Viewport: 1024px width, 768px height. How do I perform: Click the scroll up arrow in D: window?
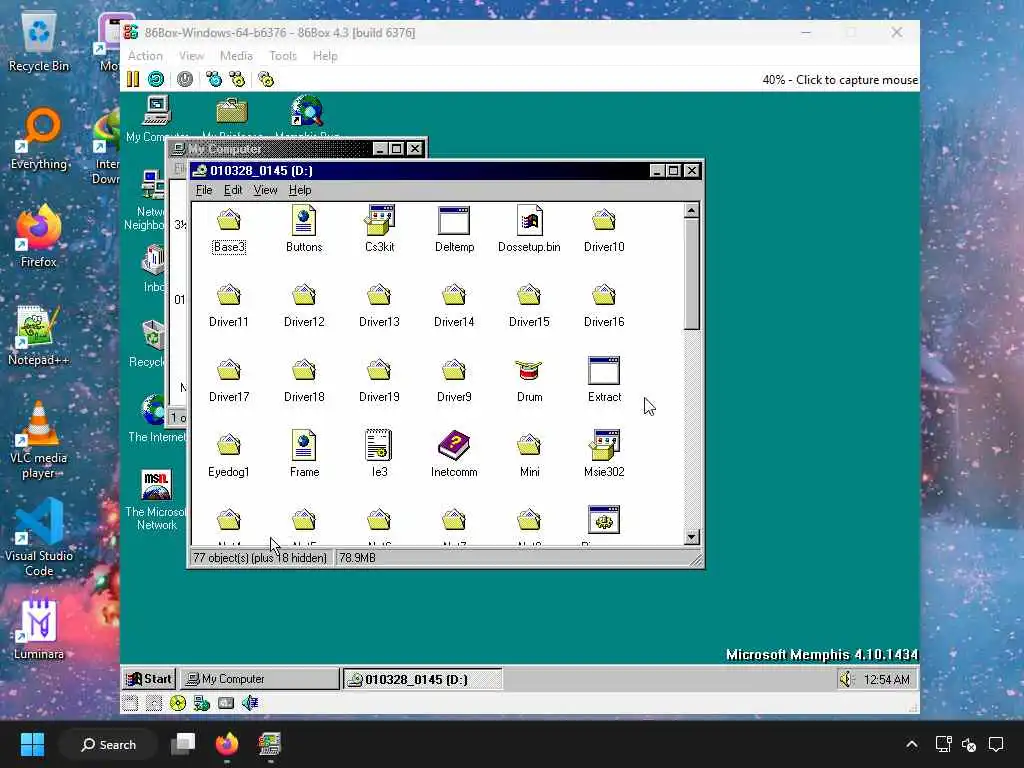tap(692, 210)
